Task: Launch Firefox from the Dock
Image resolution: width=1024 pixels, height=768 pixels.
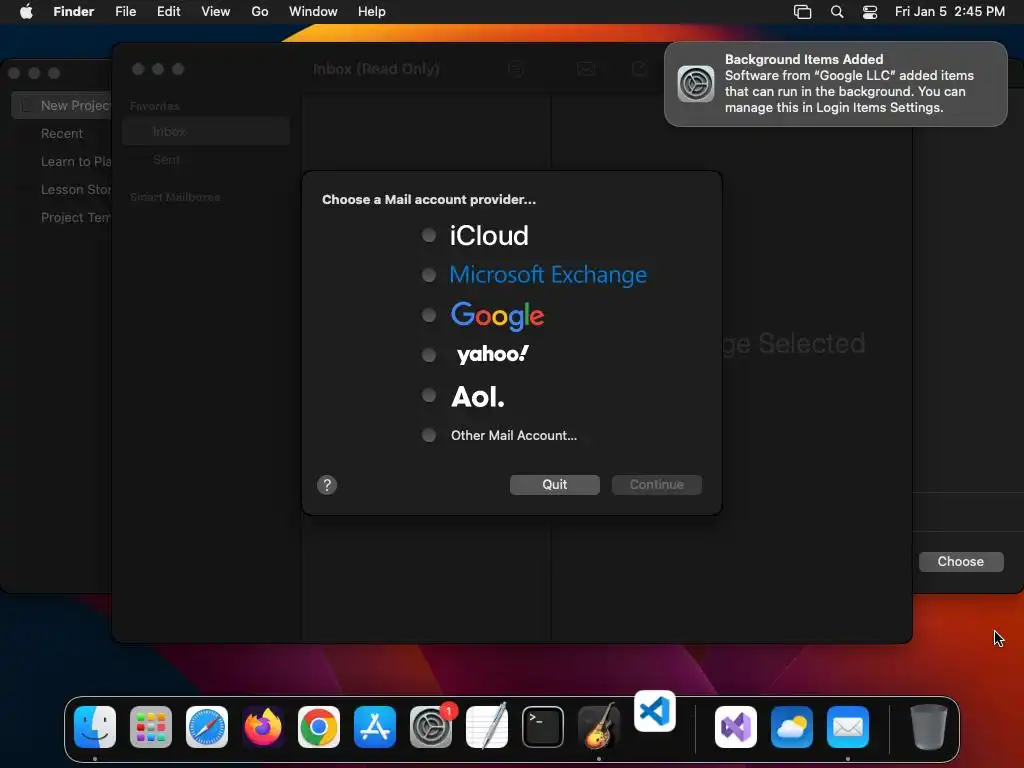Action: click(263, 726)
